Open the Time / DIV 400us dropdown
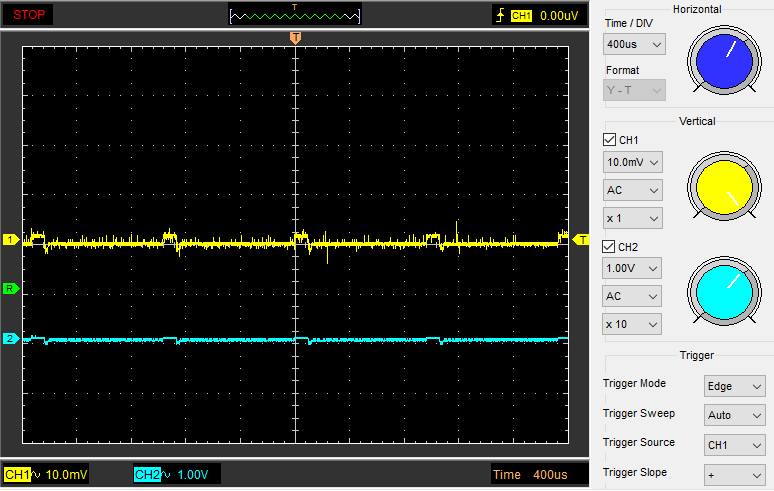The width and height of the screenshot is (774, 491). [x=635, y=45]
